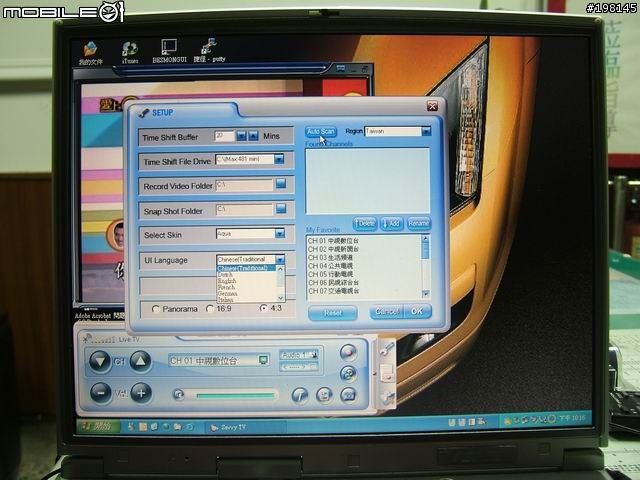Click the mute speaker icon beside volume bar
The width and height of the screenshot is (640, 480).
(179, 395)
